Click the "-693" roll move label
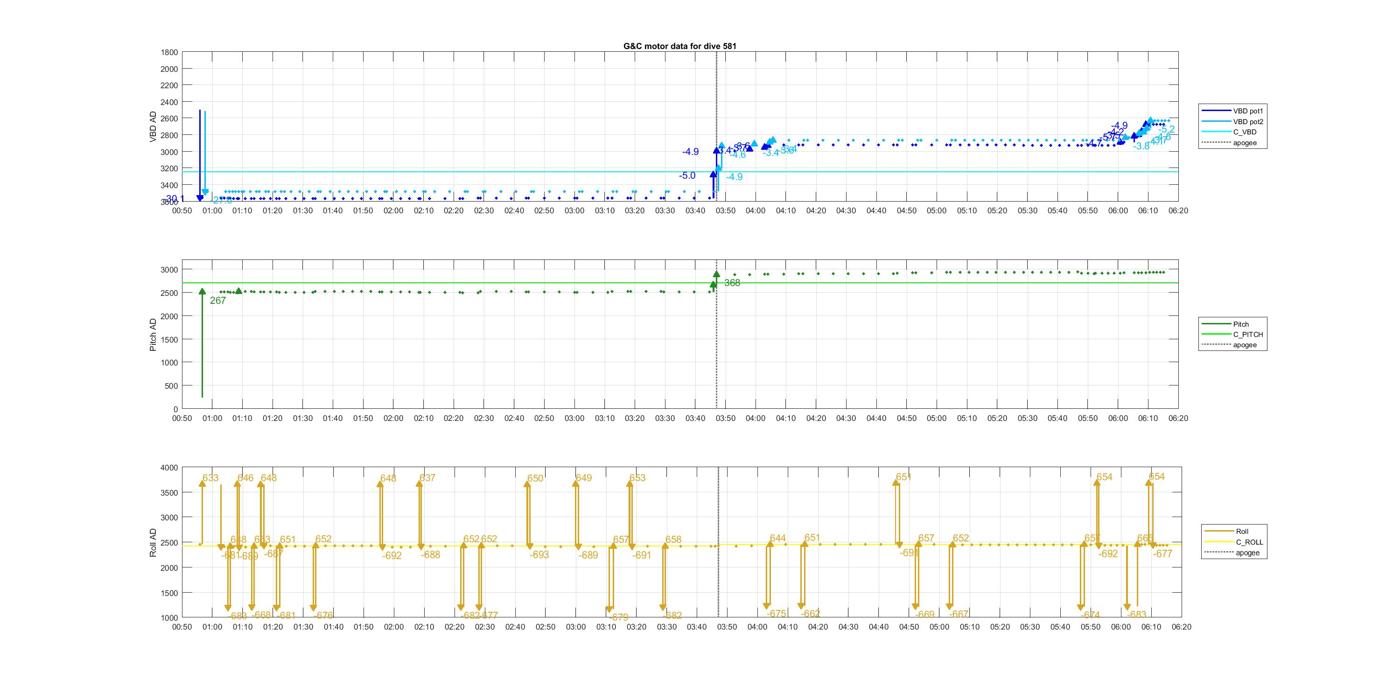The width and height of the screenshot is (1400, 693). [539, 554]
